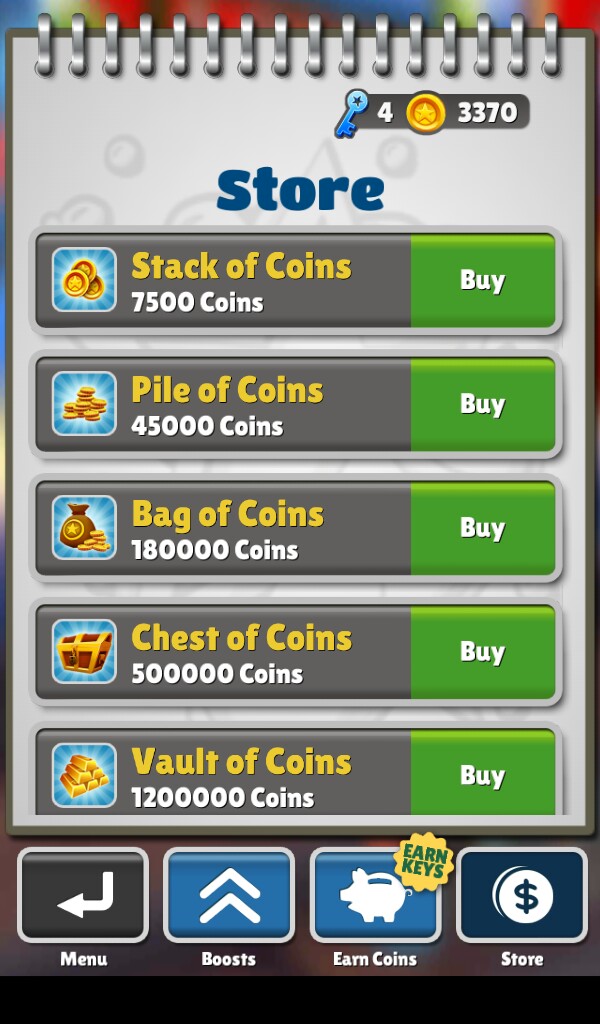The height and width of the screenshot is (1024, 600).
Task: Tap the blue key icon
Action: (352, 114)
